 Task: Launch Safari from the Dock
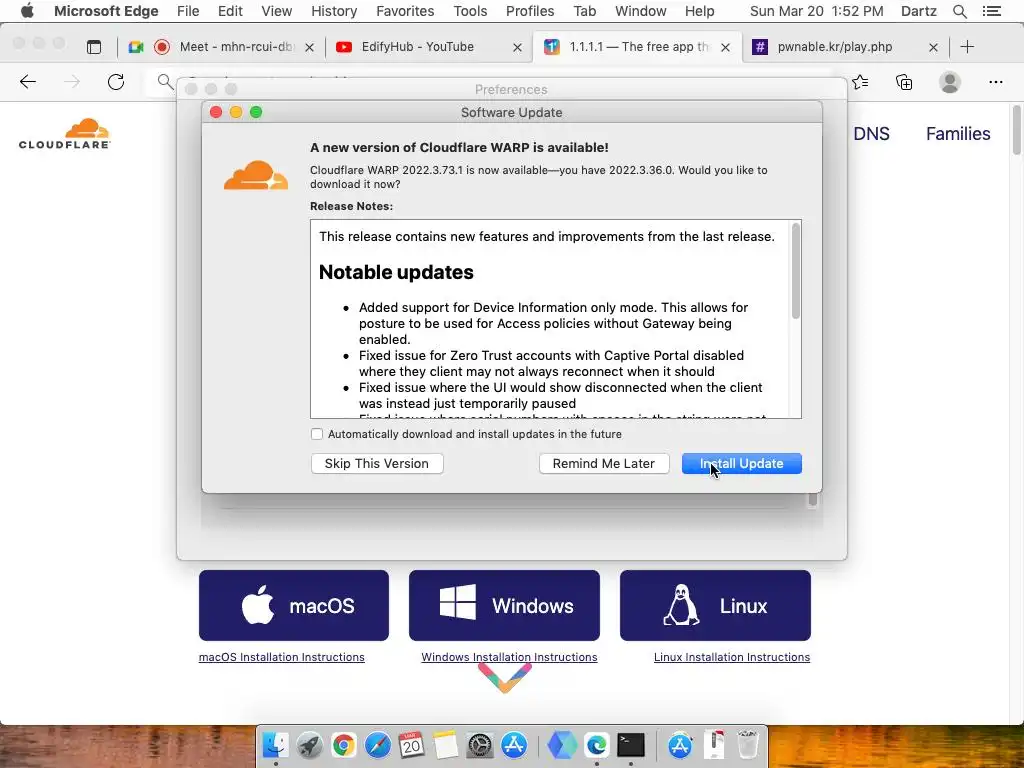click(x=377, y=744)
